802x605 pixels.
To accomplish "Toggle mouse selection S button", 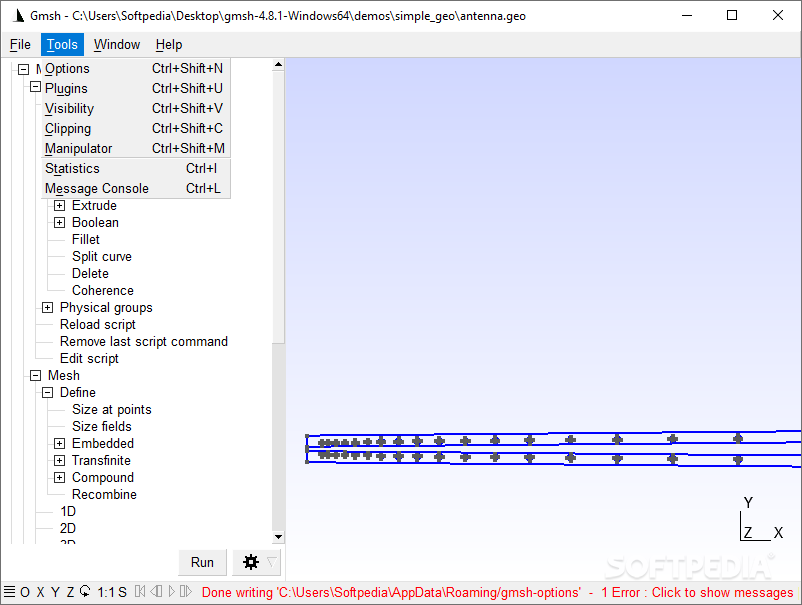I will pos(122,592).
